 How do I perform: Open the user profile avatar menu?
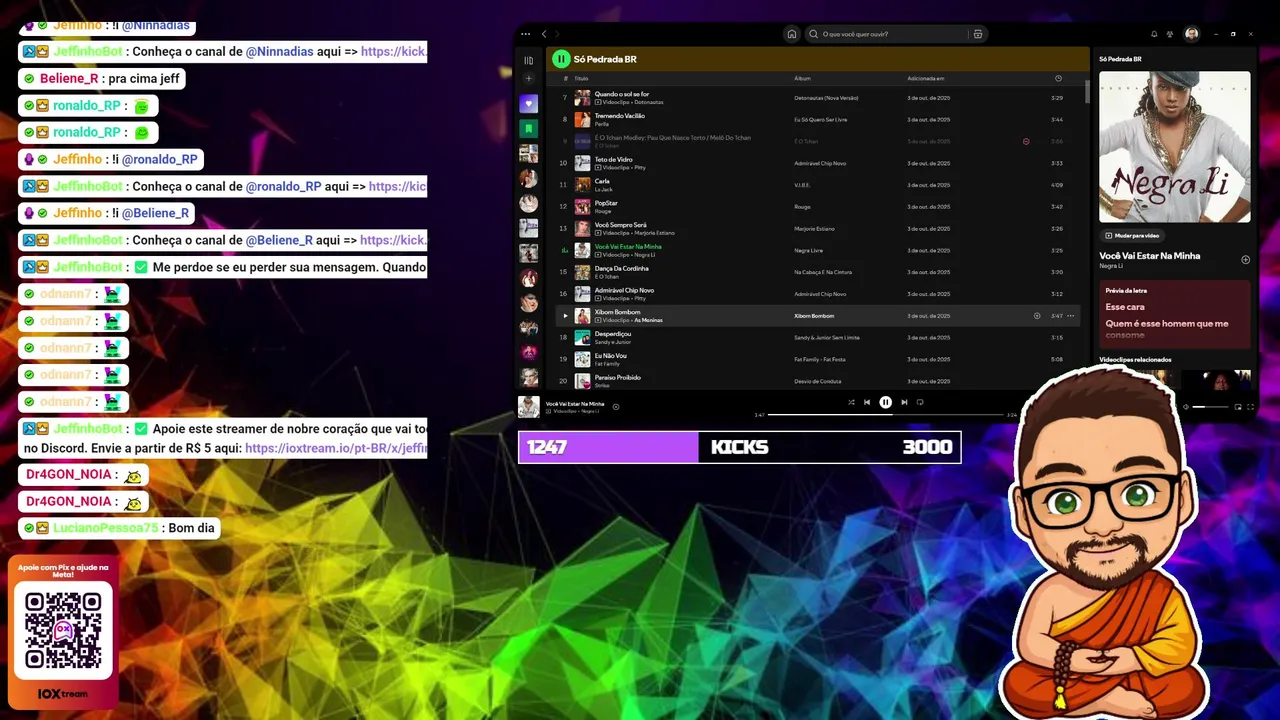1192,34
